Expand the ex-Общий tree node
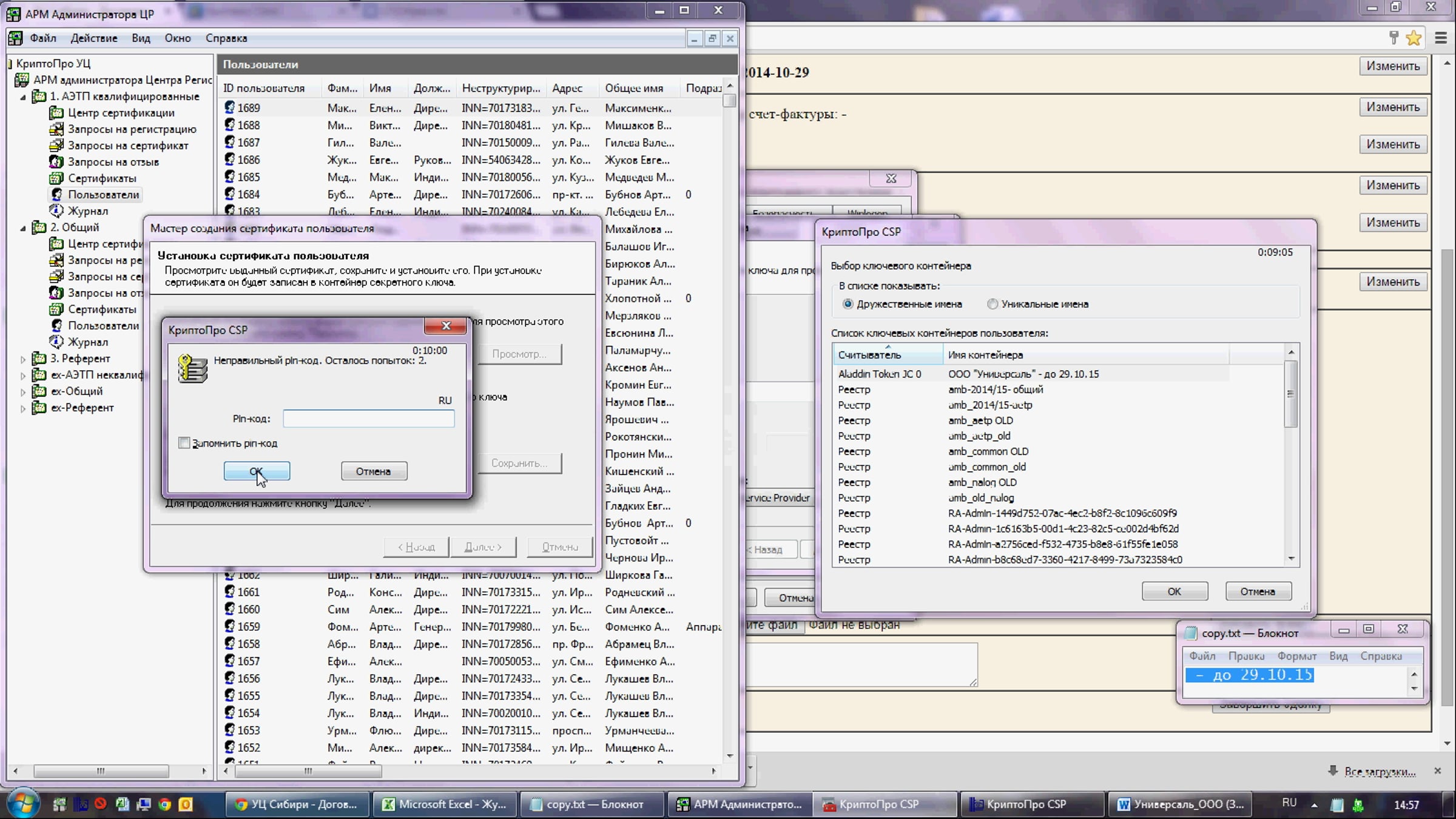This screenshot has height=819, width=1456. (23, 392)
